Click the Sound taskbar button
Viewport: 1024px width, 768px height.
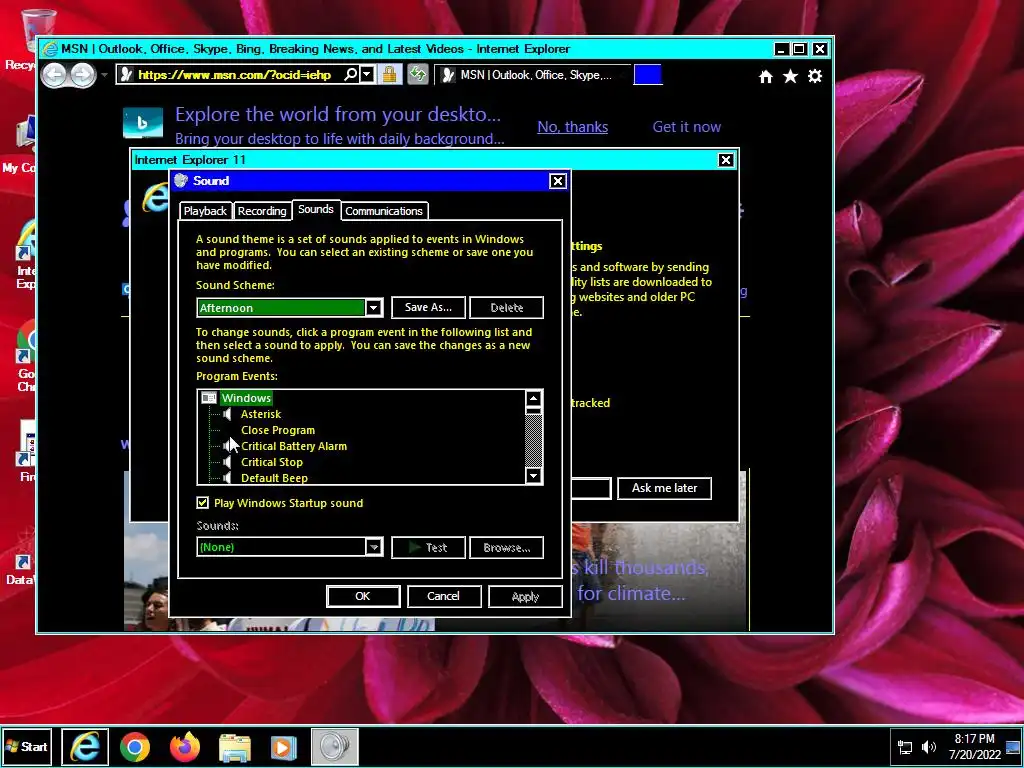[x=334, y=746]
